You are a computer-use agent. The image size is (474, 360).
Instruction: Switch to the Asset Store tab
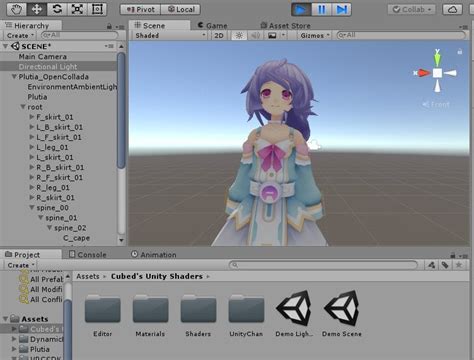click(x=285, y=26)
